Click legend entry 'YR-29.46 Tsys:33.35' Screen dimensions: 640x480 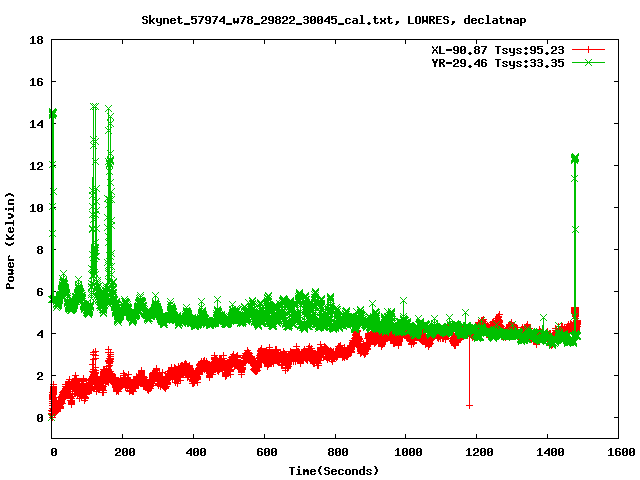click(498, 63)
